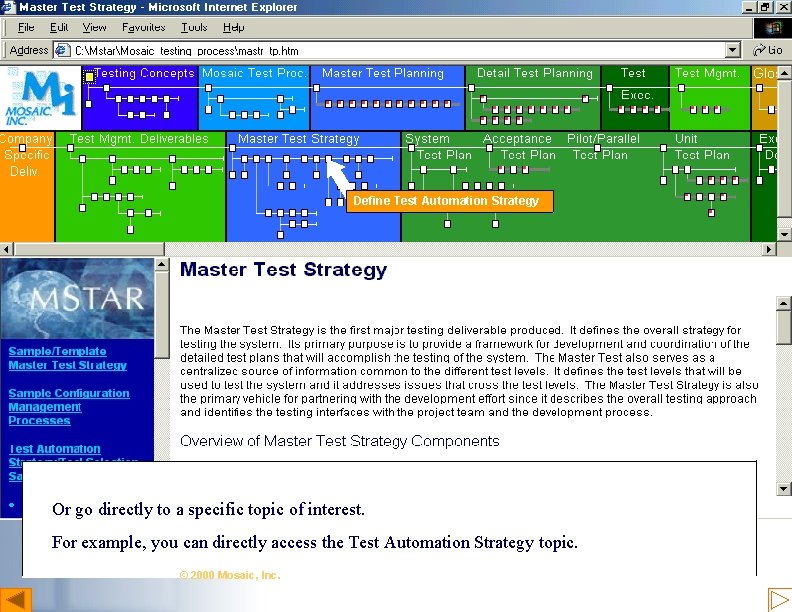This screenshot has width=792, height=612.
Task: Open the Help menu
Action: (233, 27)
